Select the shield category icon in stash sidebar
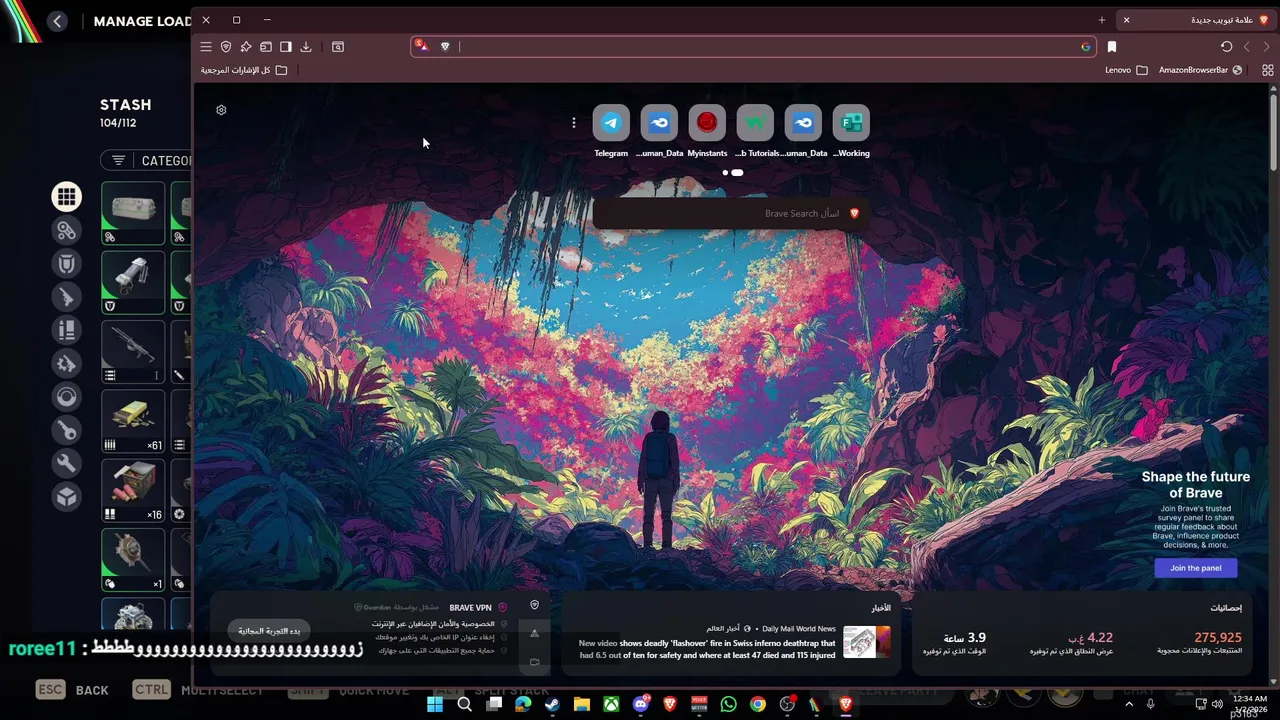Image resolution: width=1280 pixels, height=720 pixels. 67,264
